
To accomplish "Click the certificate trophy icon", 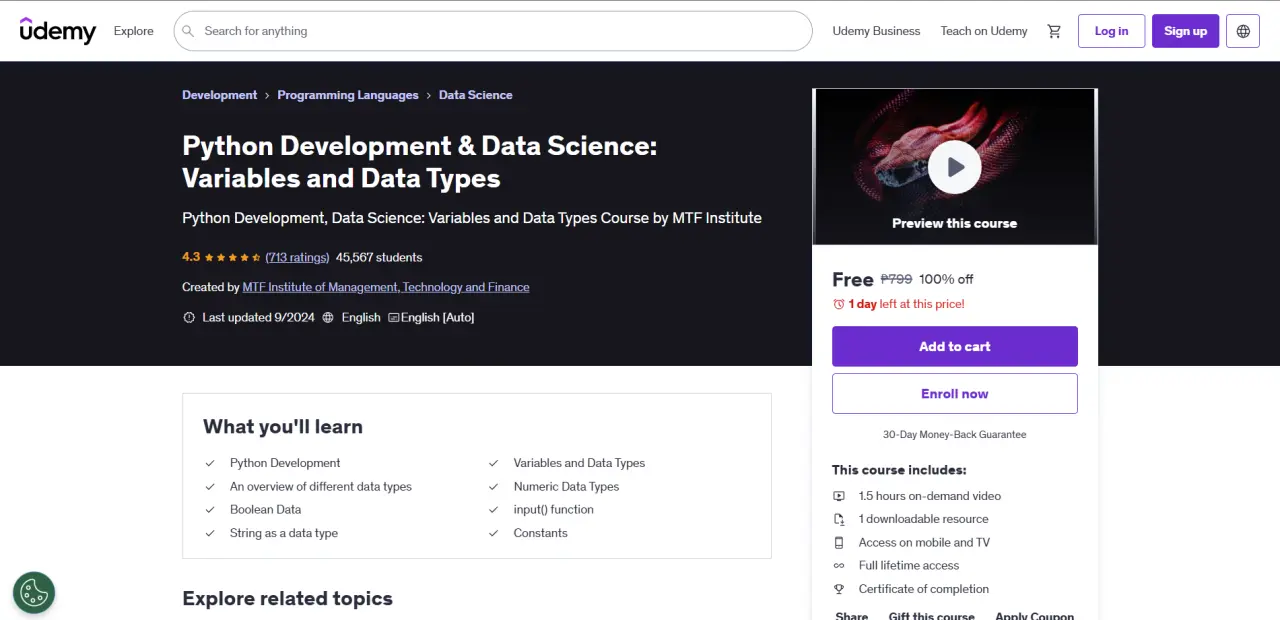I will (x=839, y=589).
